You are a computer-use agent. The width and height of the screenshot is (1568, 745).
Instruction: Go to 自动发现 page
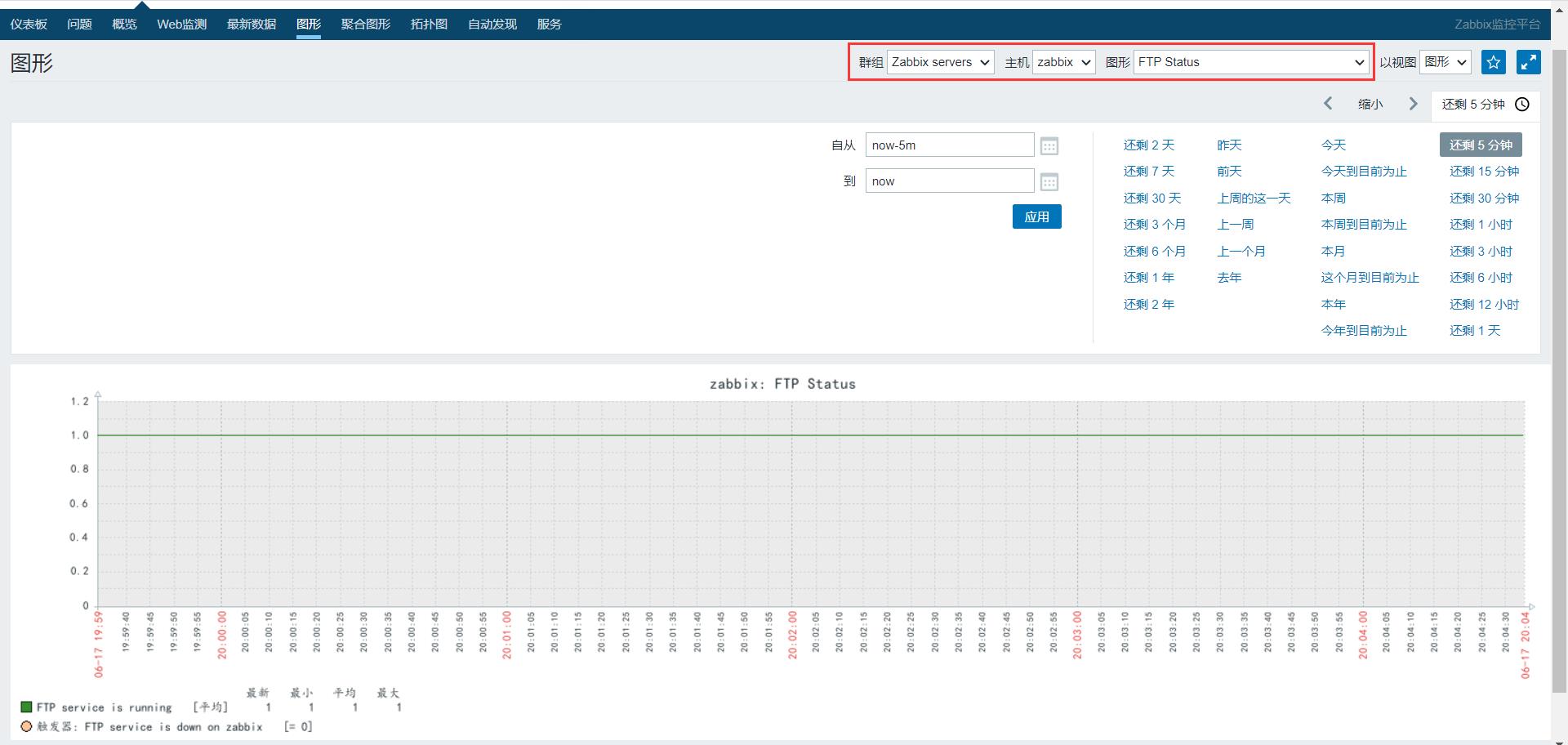pos(492,25)
